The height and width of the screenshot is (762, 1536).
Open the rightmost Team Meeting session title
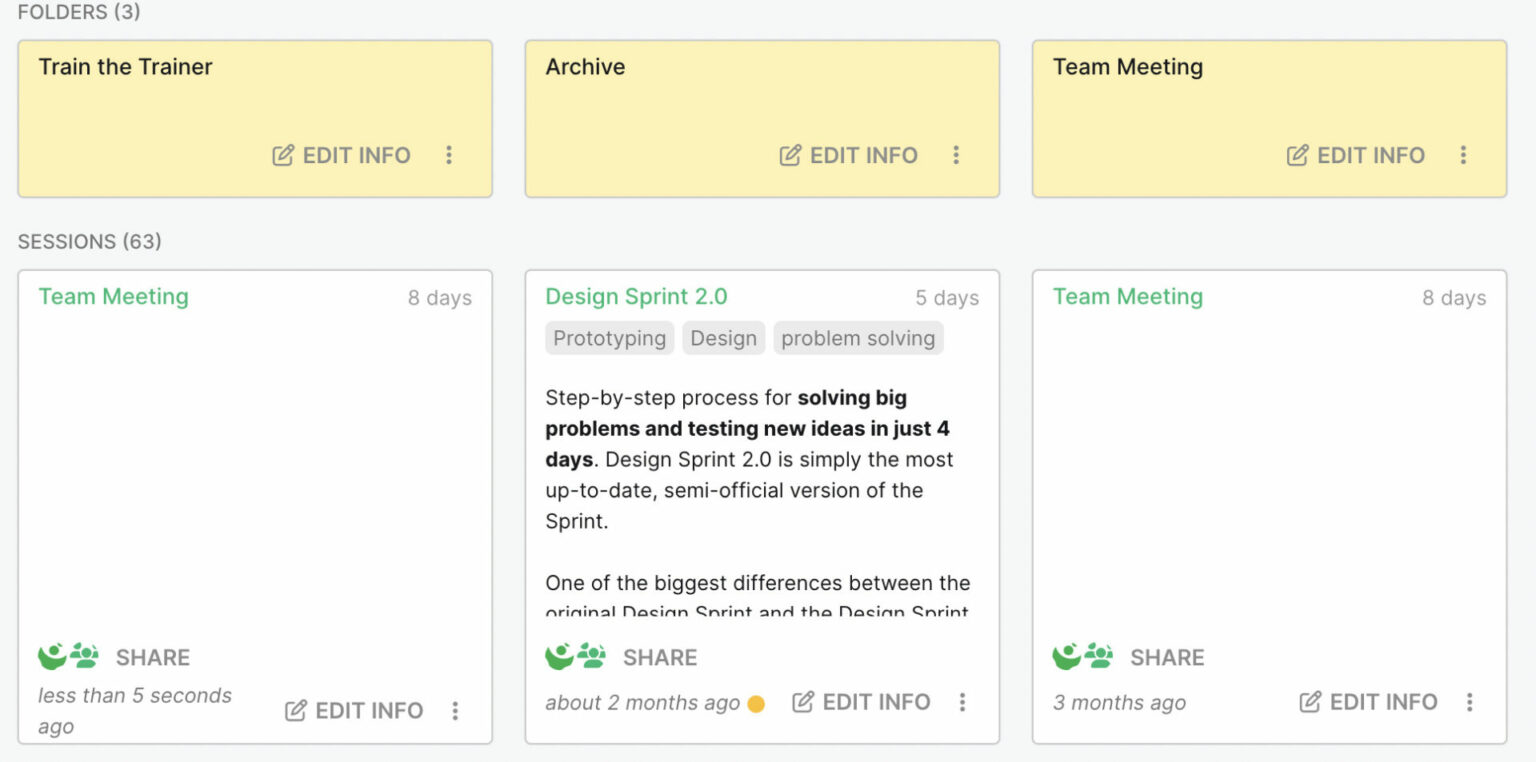click(x=1127, y=296)
